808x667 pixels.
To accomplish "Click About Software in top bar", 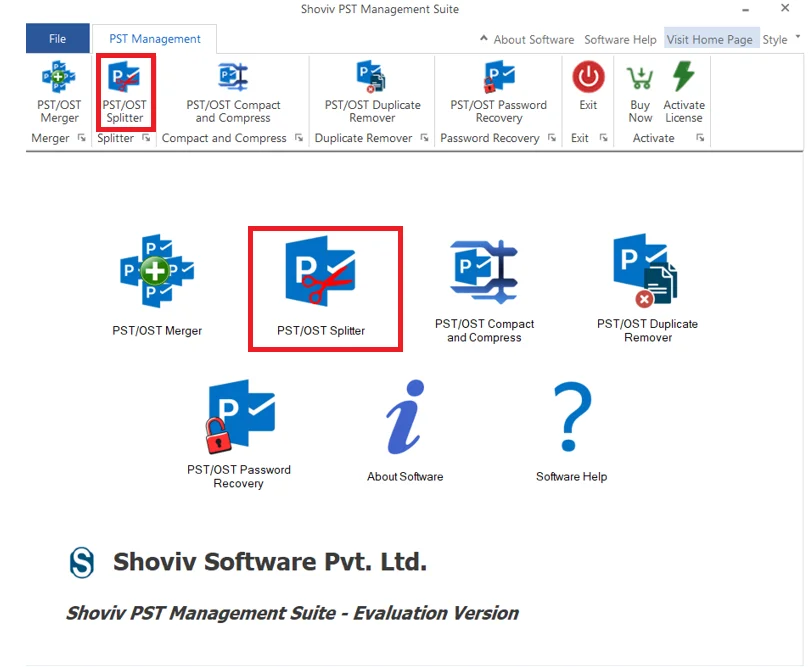I will [533, 39].
